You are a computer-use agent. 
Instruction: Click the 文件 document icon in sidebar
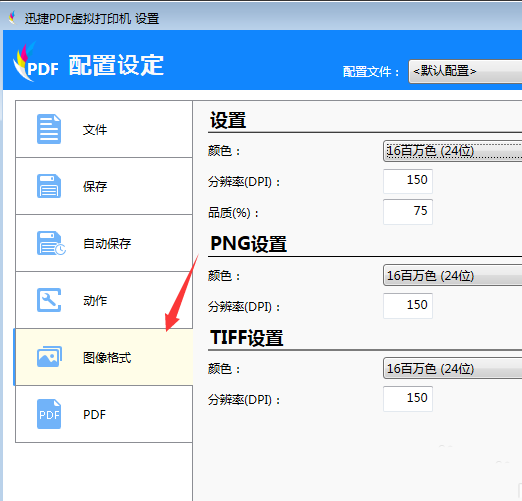(49, 129)
